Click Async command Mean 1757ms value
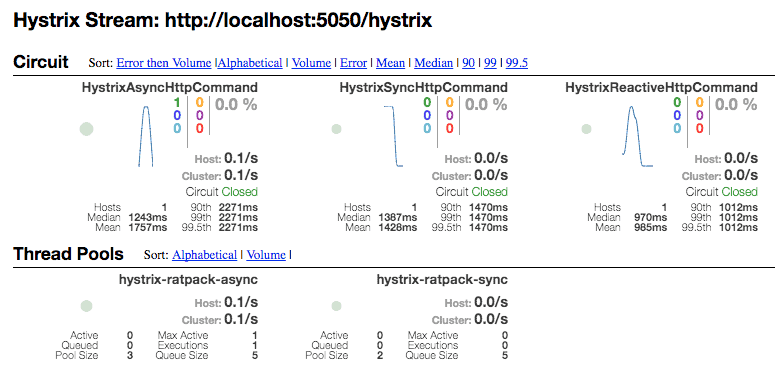This screenshot has width=775, height=369. click(147, 228)
